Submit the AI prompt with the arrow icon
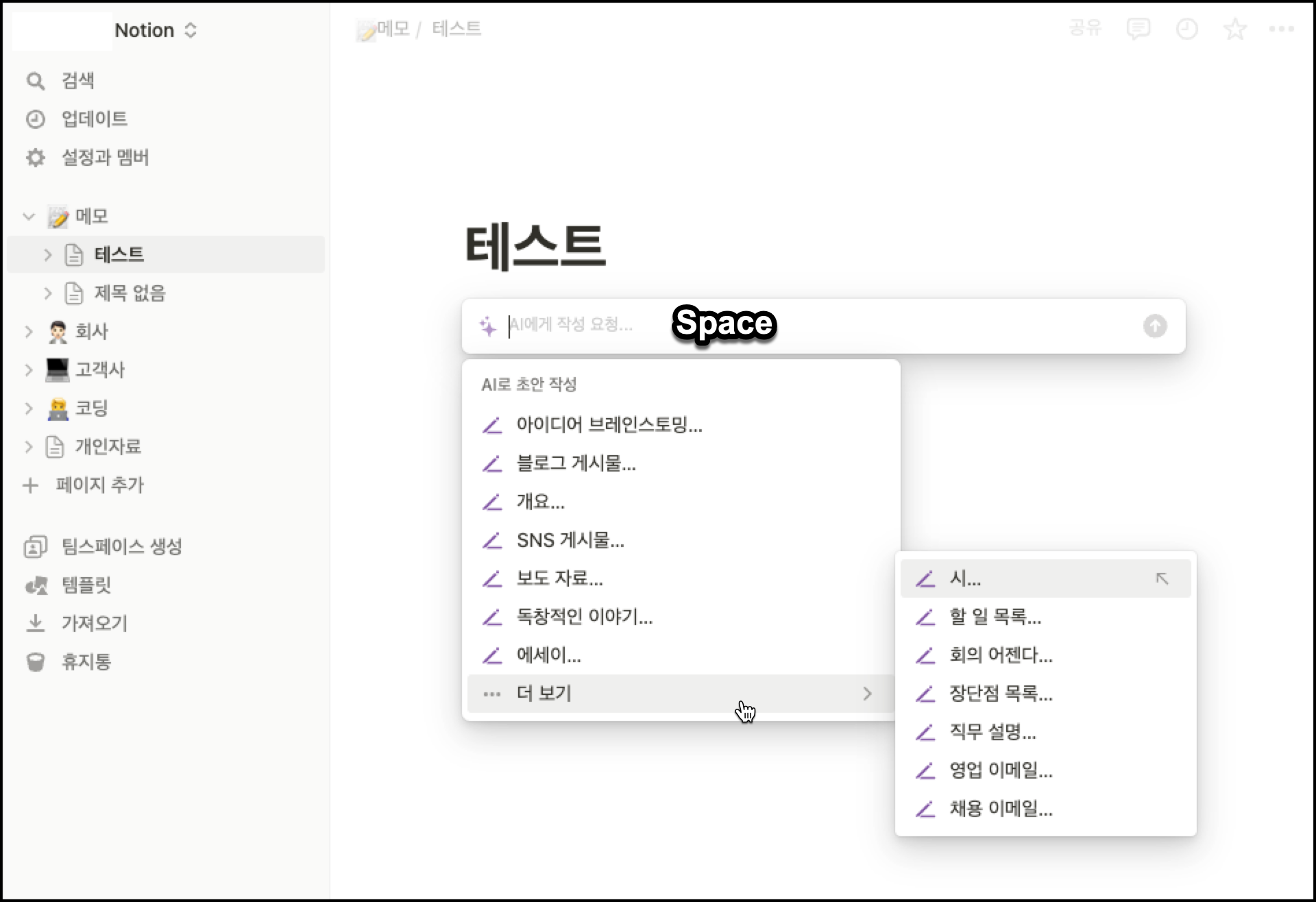 pos(1155,326)
